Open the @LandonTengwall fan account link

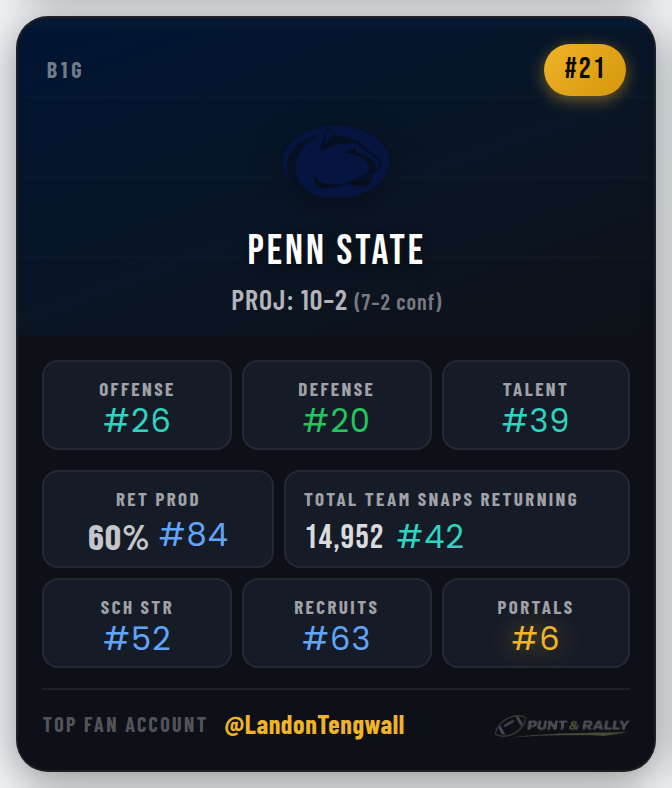(315, 725)
